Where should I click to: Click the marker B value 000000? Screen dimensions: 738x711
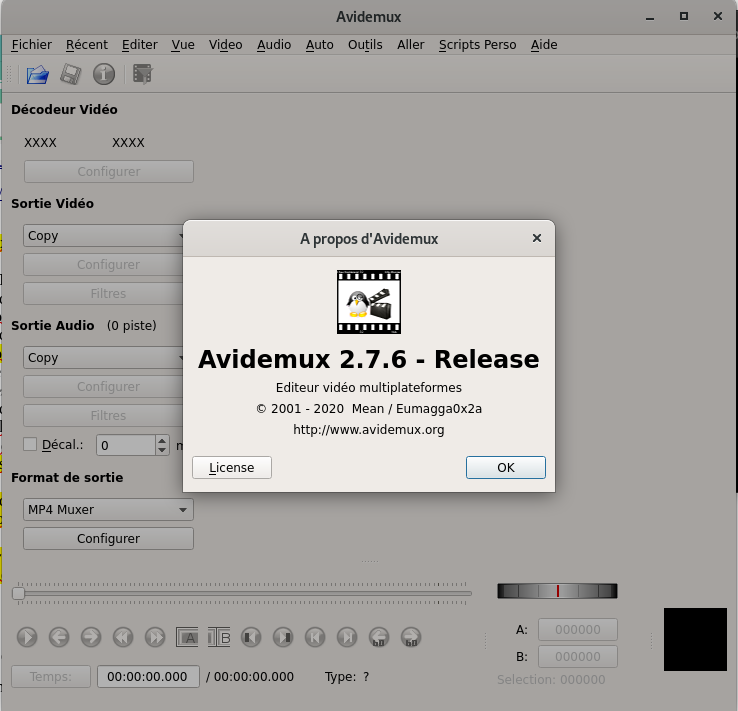point(578,656)
